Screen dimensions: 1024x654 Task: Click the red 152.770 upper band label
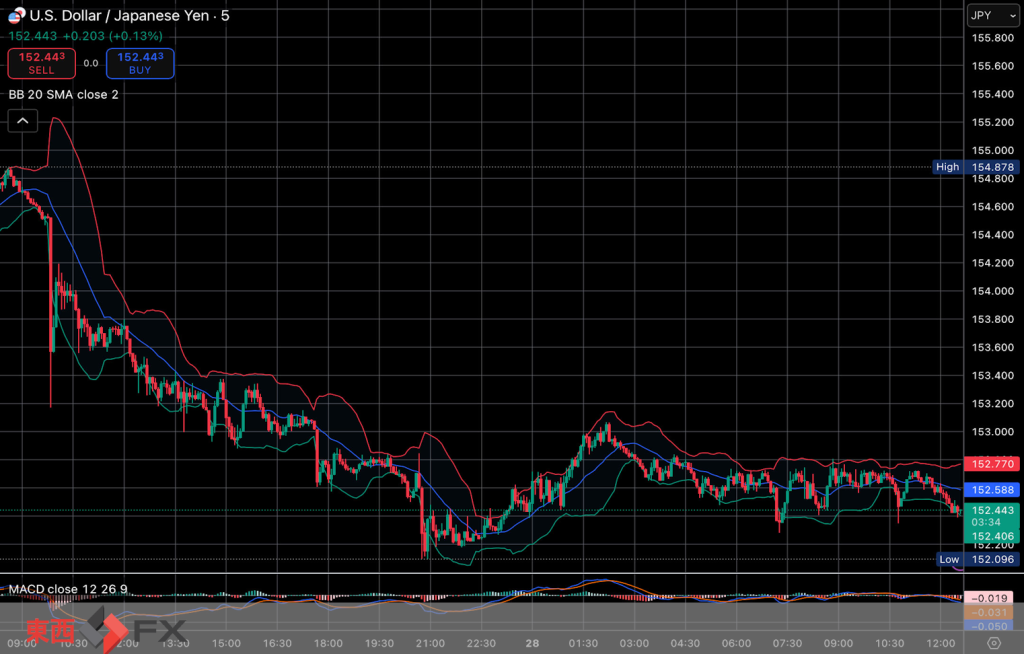pyautogui.click(x=988, y=464)
